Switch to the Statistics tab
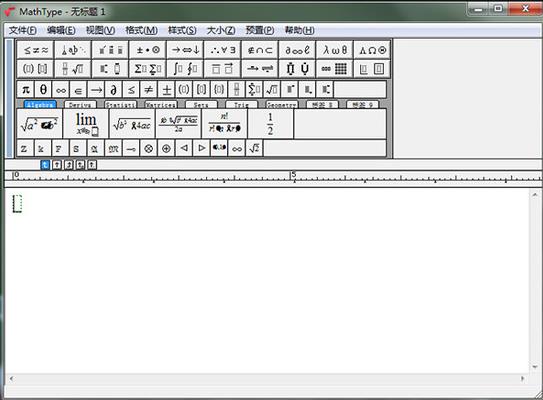543x400 pixels. (x=121, y=105)
